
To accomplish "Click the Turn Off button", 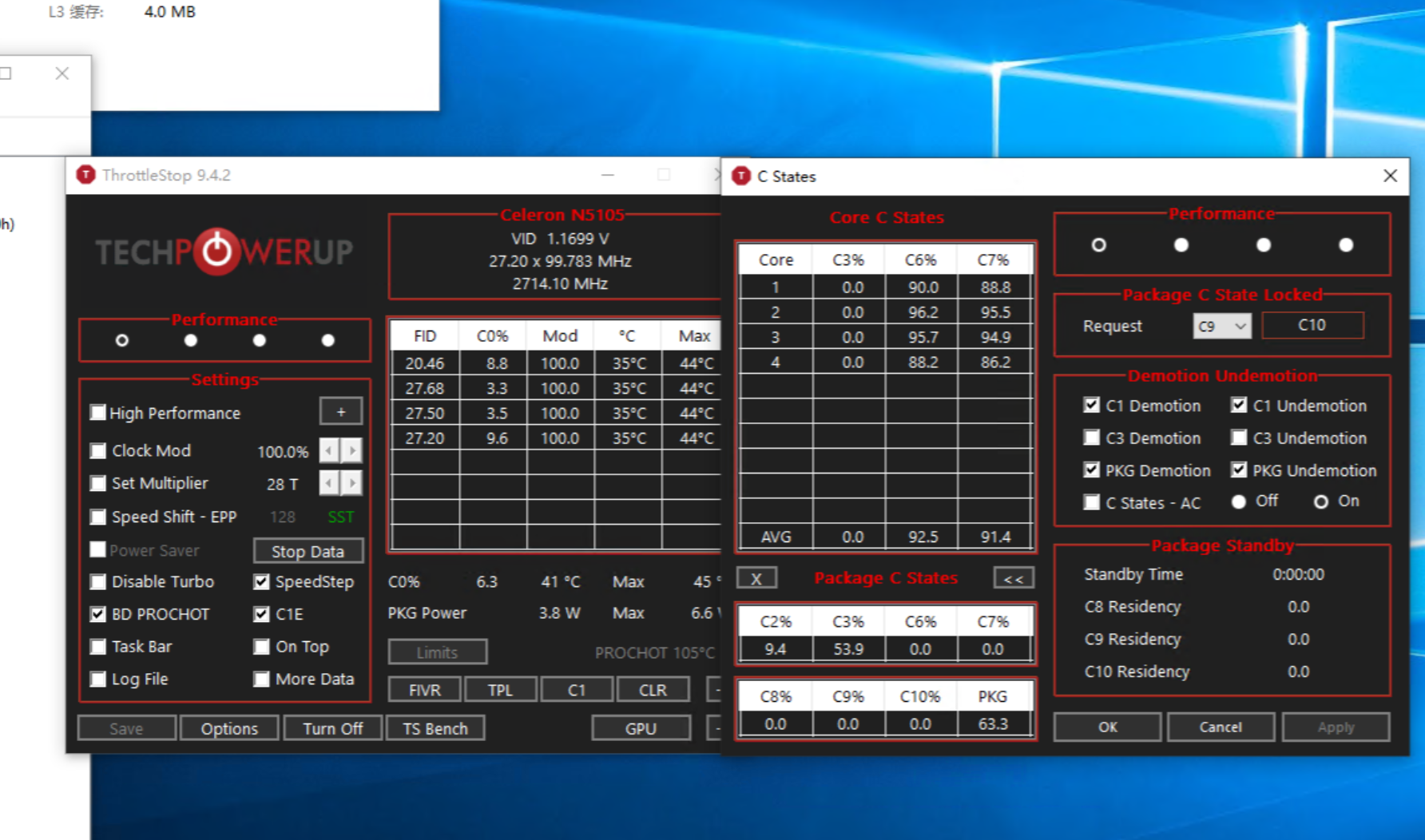I will (333, 728).
